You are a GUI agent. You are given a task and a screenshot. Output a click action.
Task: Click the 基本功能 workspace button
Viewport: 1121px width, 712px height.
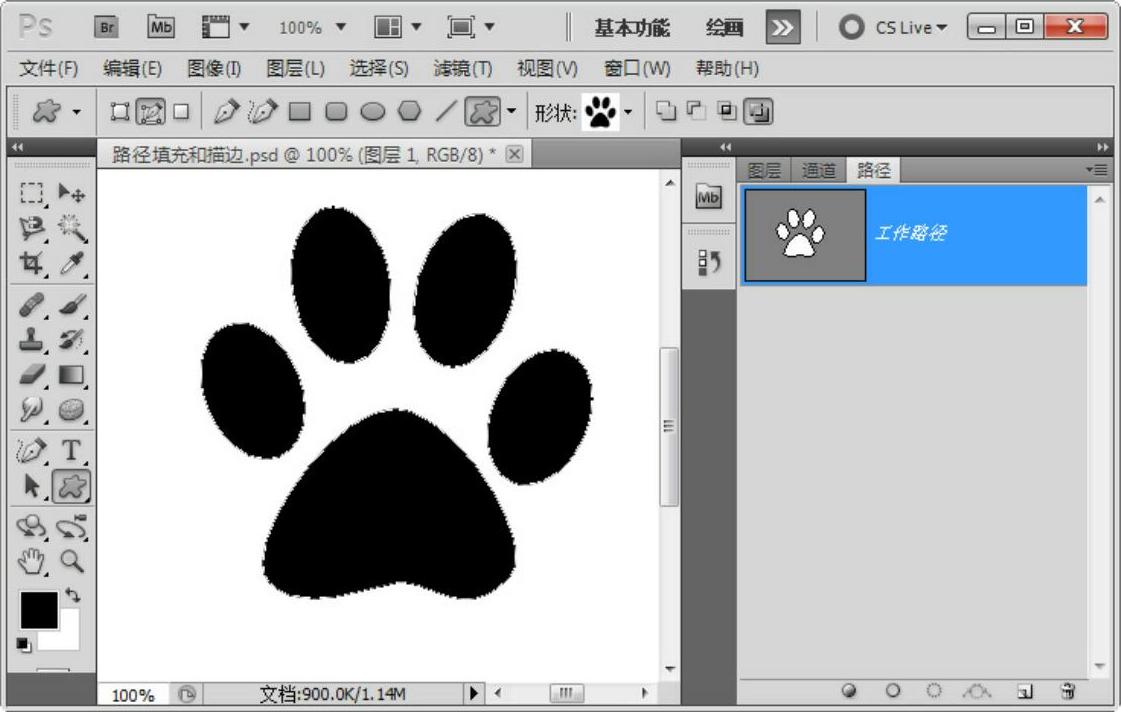pos(632,28)
